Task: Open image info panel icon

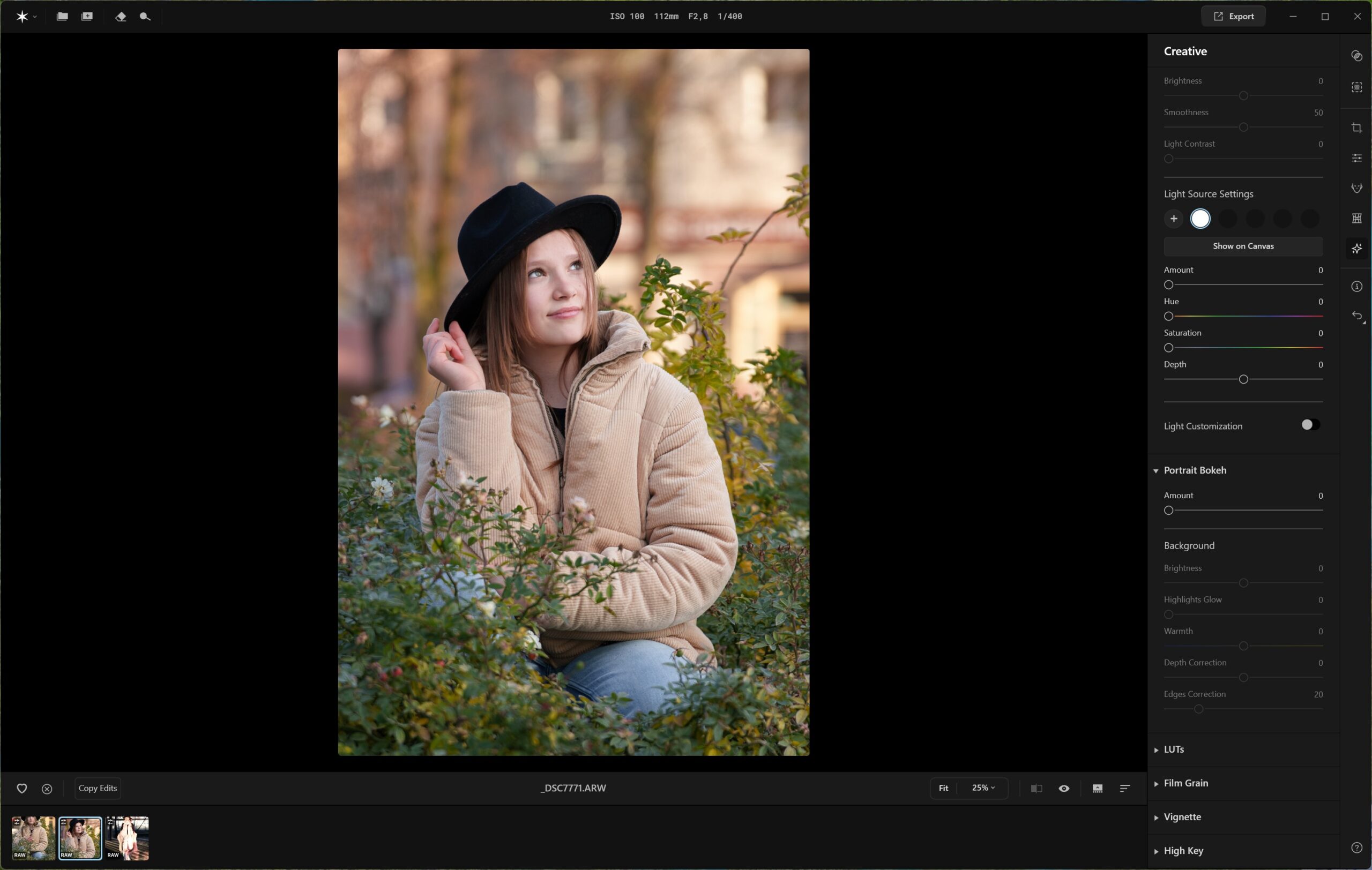Action: [1356, 287]
